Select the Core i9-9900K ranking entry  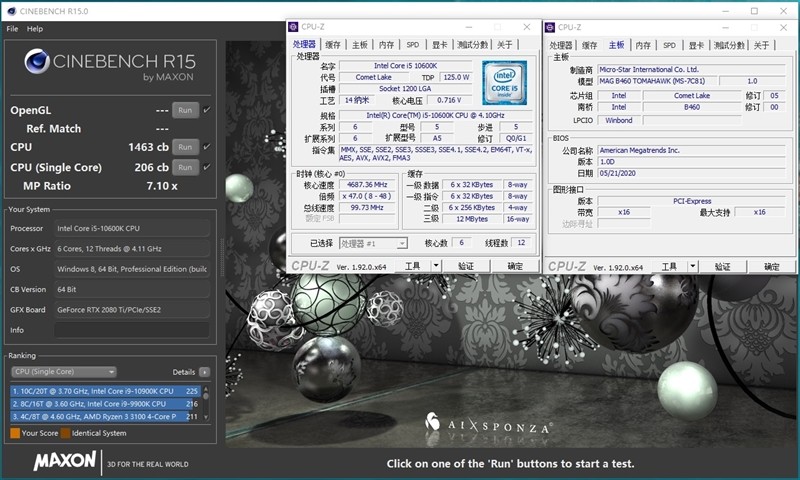tap(105, 404)
